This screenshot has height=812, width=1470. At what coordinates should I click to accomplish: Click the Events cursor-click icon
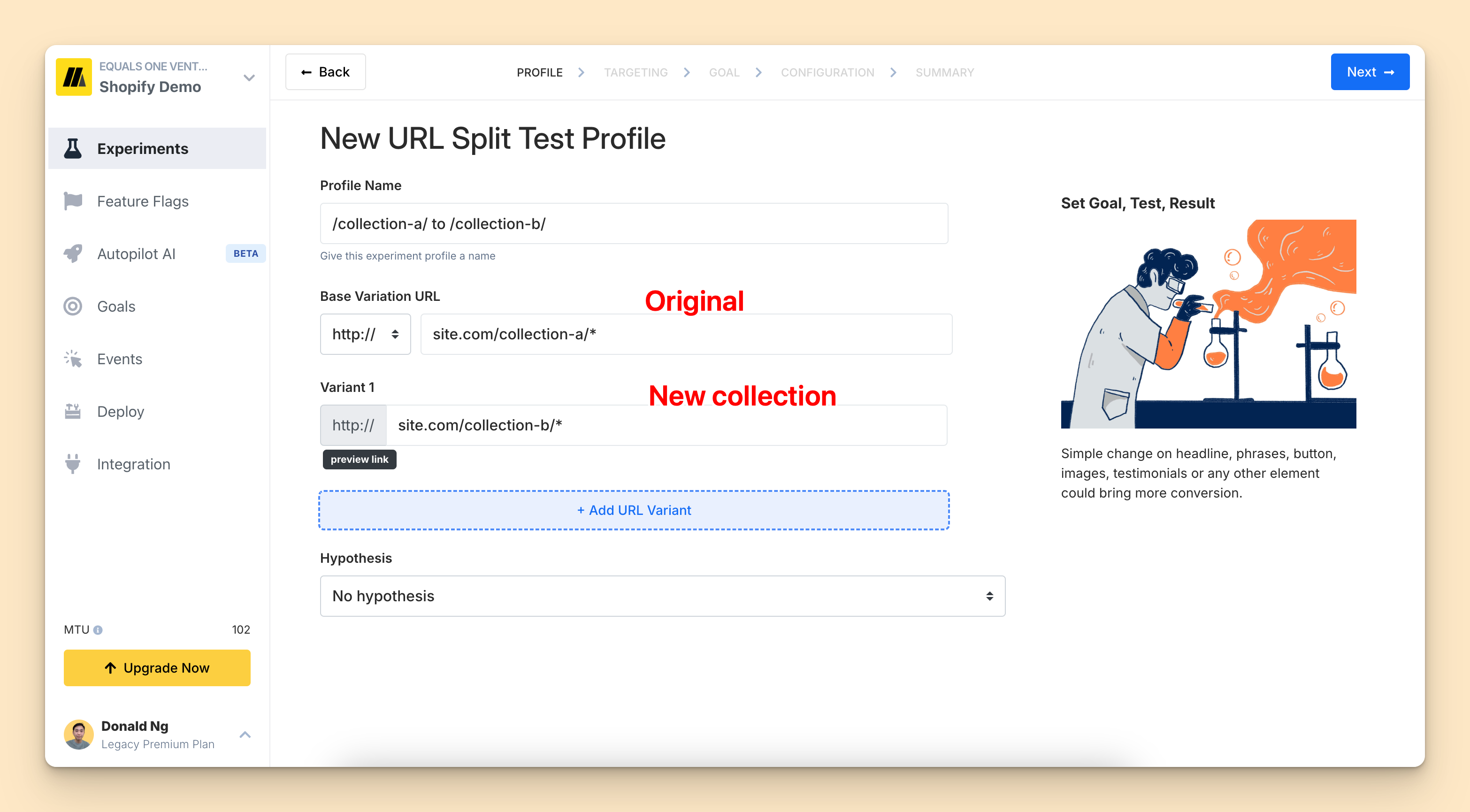[72, 359]
